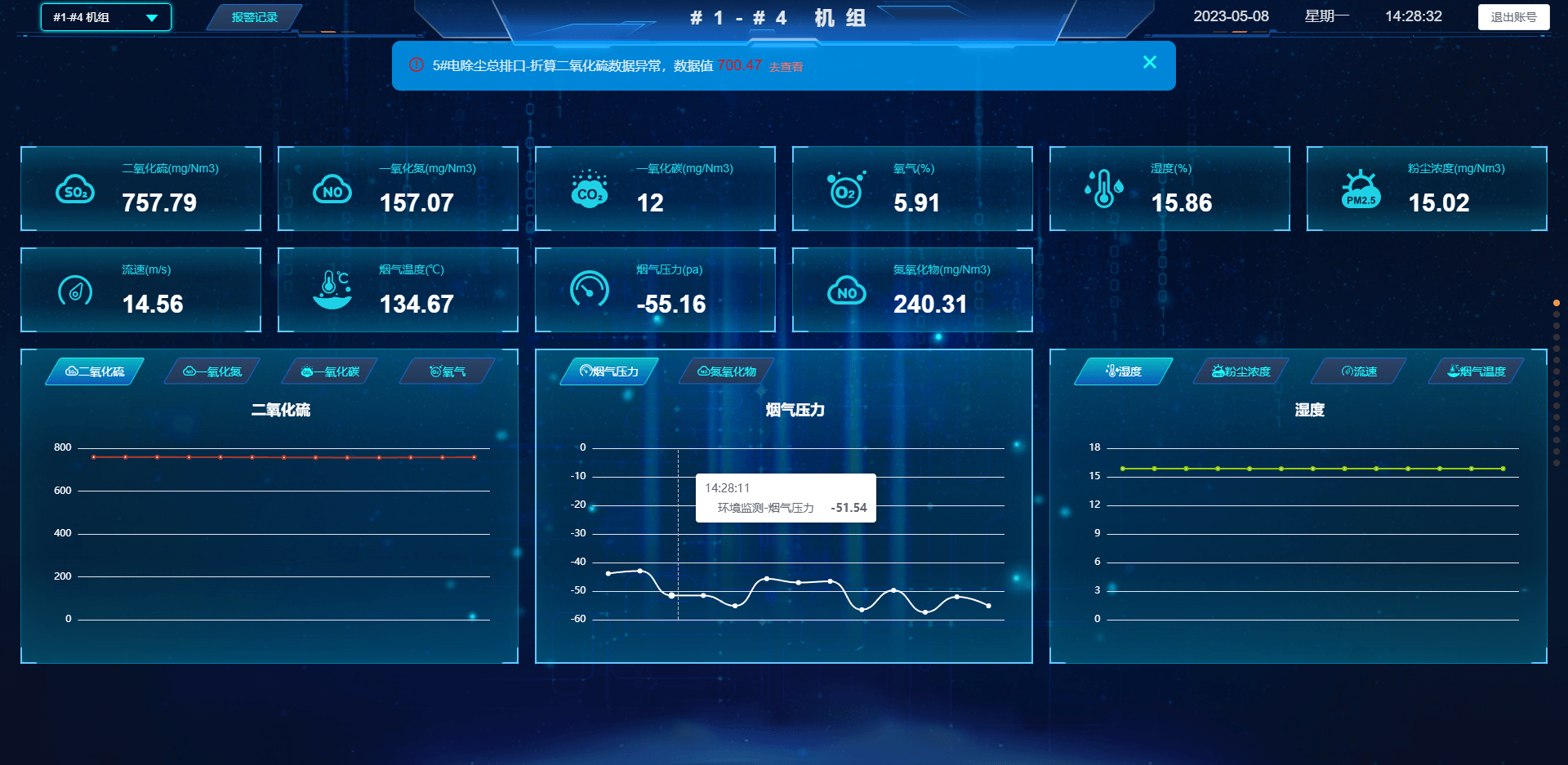Open the #1-#4 机组 unit dropdown
The height and width of the screenshot is (765, 1568).
tap(106, 17)
